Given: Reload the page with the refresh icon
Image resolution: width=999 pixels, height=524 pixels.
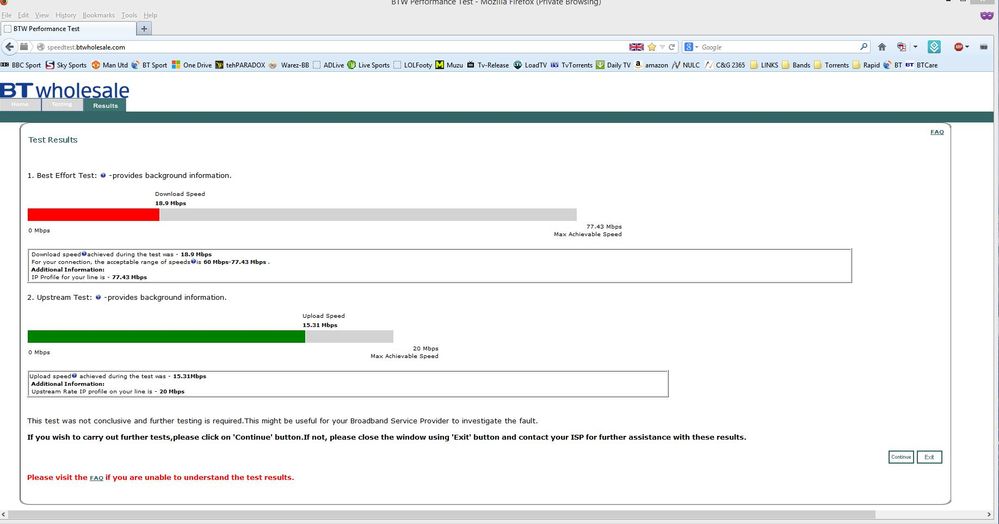Looking at the screenshot, I should (x=672, y=47).
